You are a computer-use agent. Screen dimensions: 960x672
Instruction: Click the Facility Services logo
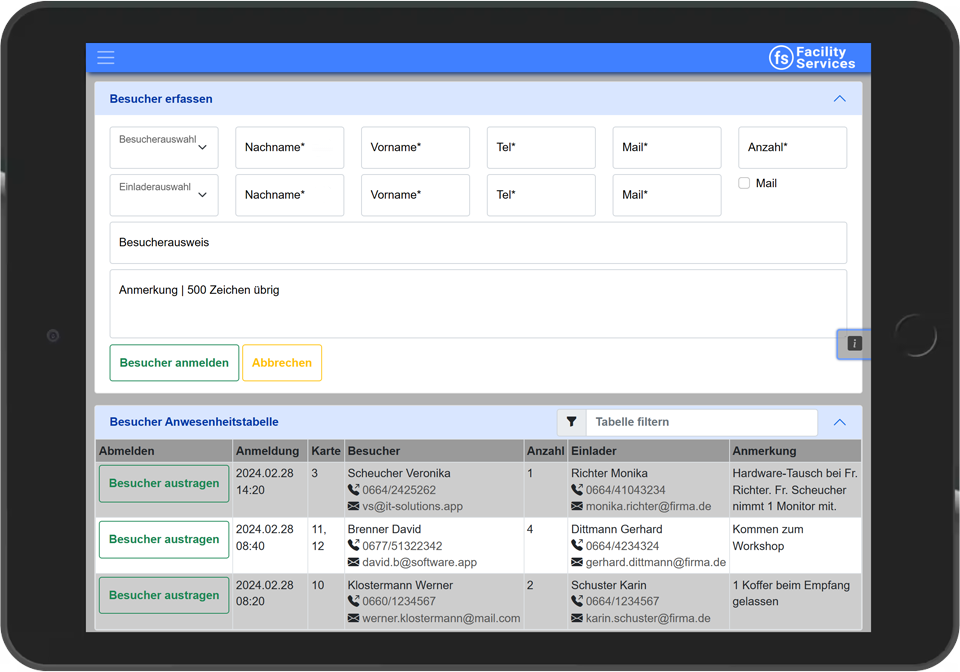click(x=812, y=58)
